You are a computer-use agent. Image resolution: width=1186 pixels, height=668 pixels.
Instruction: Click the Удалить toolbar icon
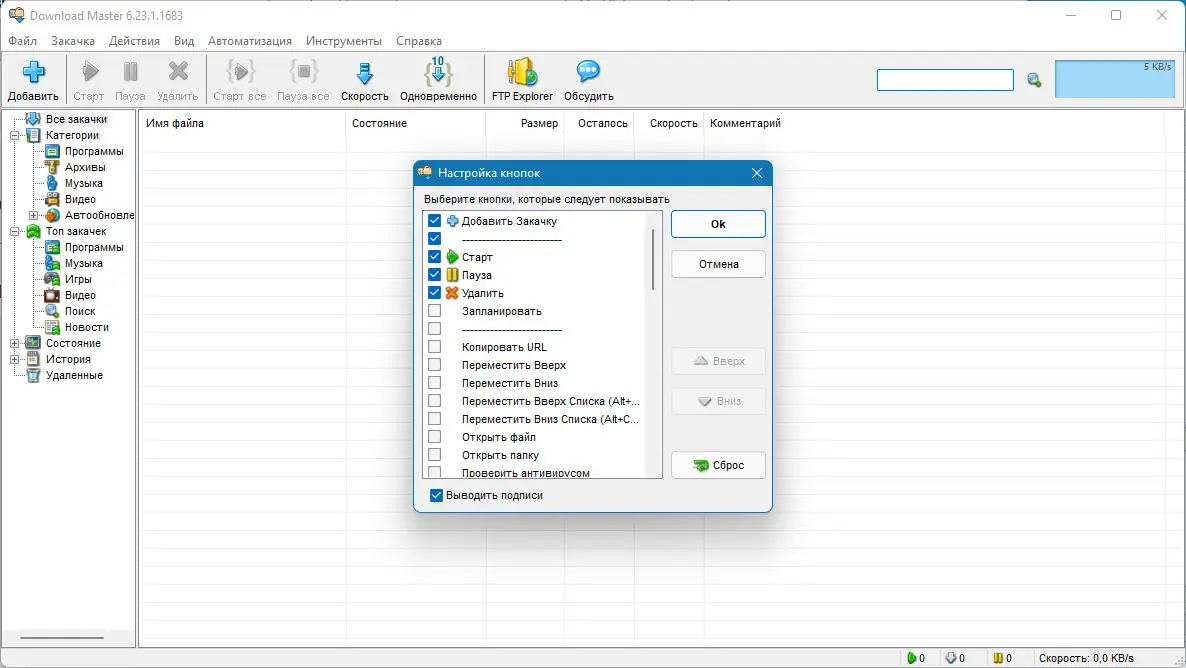click(178, 79)
